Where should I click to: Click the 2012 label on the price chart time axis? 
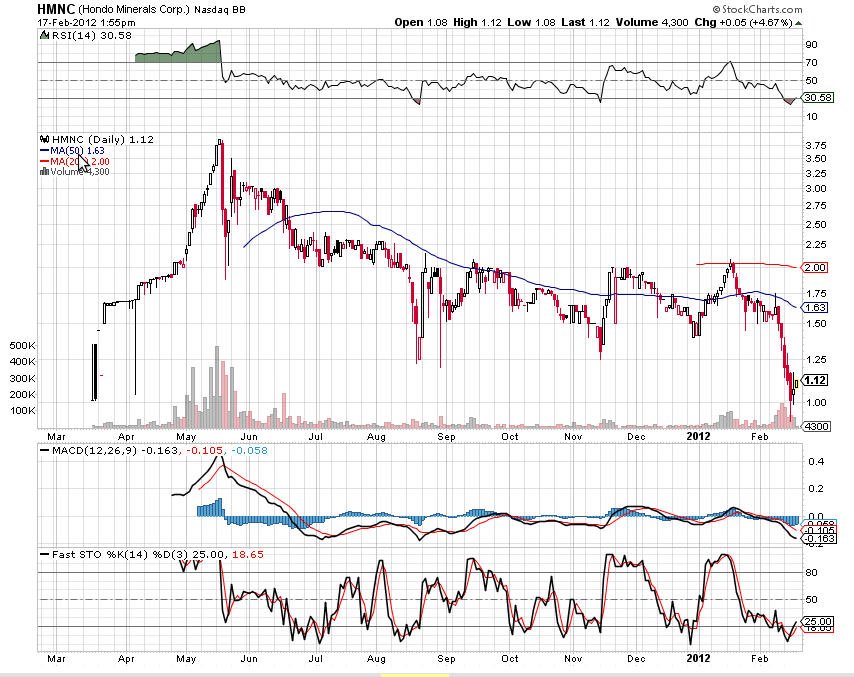pyautogui.click(x=698, y=436)
